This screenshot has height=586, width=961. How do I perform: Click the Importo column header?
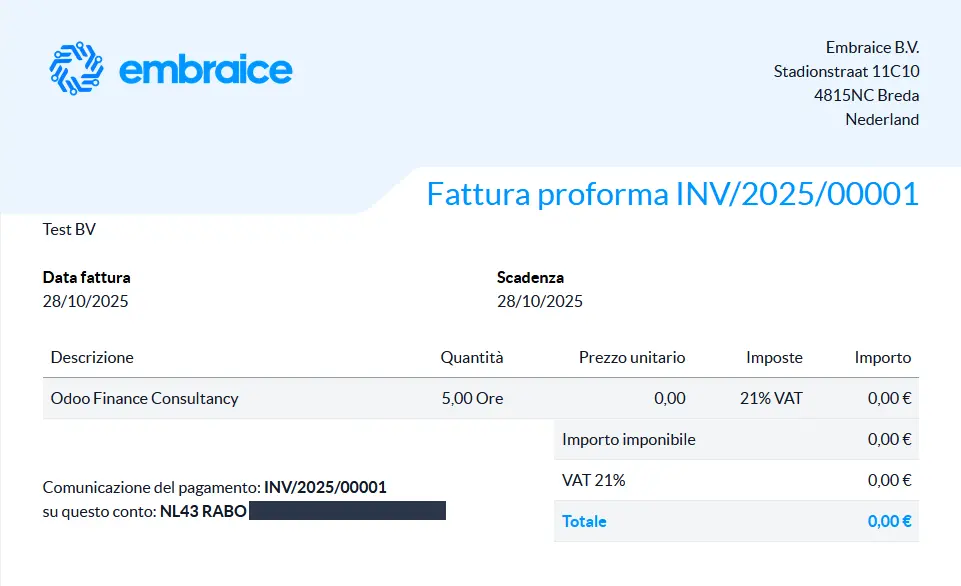pyautogui.click(x=883, y=357)
